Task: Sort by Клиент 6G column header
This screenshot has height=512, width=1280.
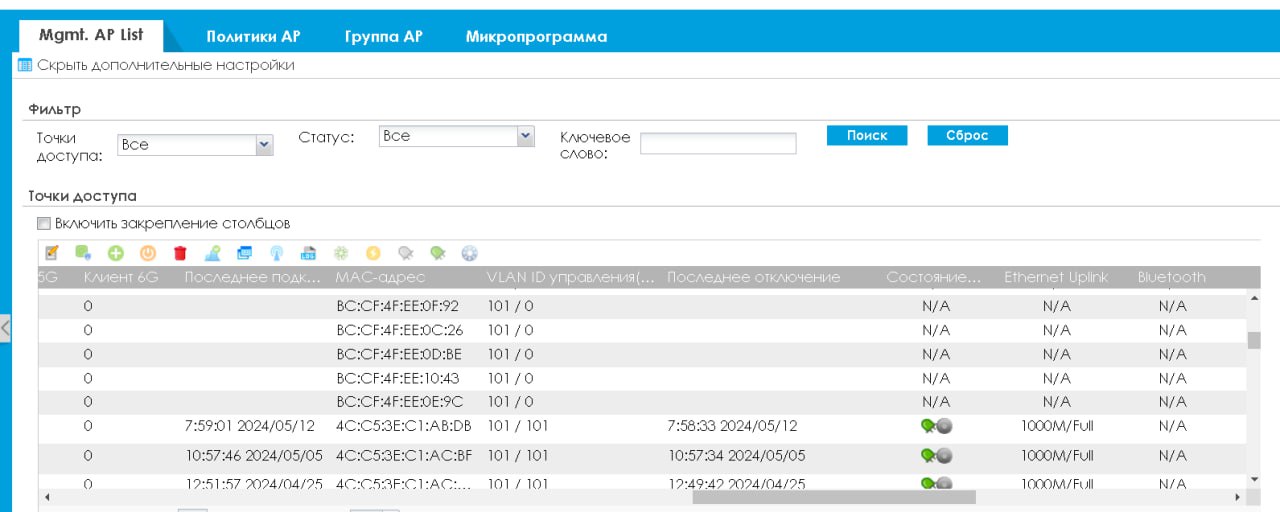Action: click(121, 277)
